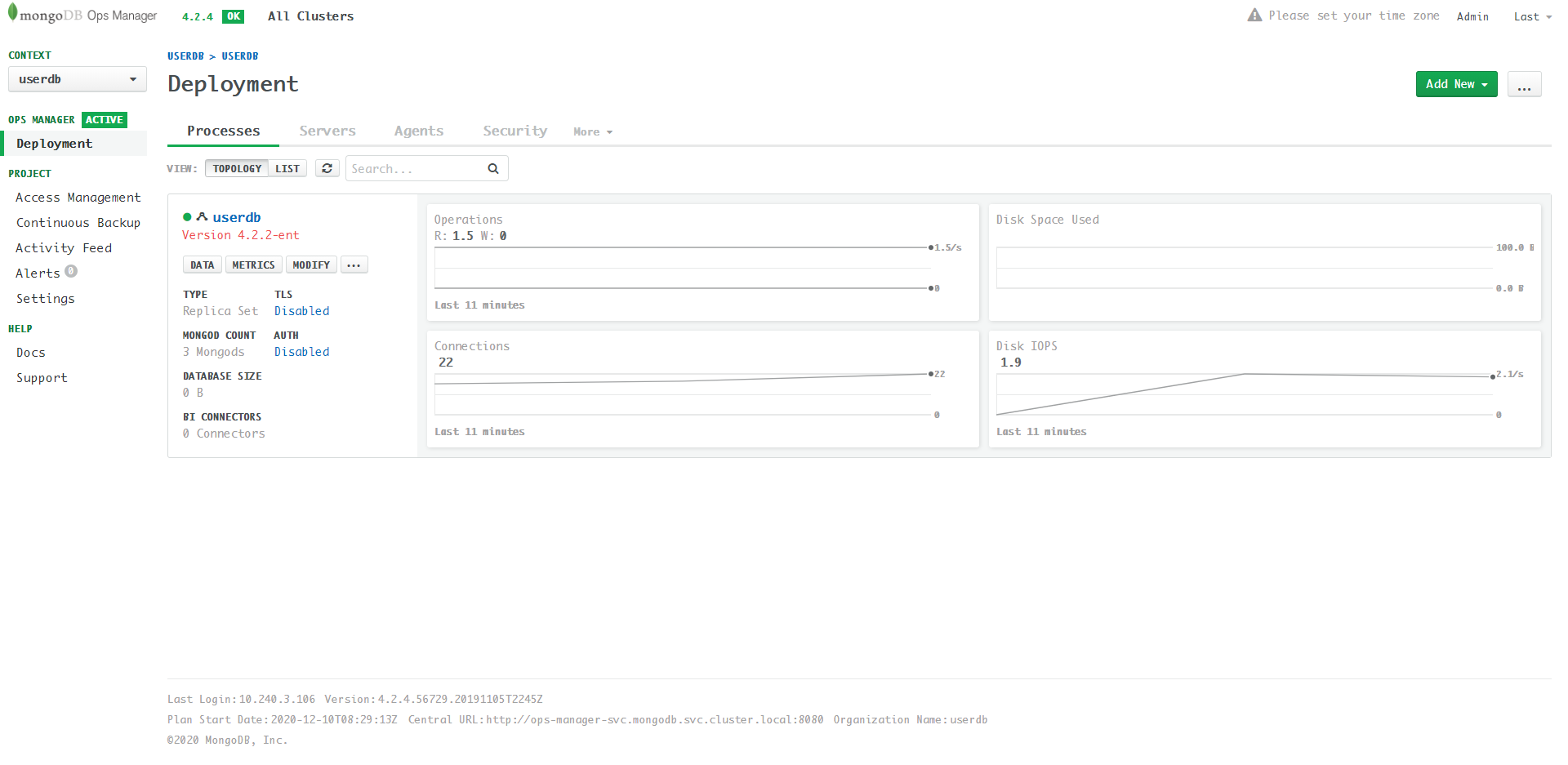Click the MongoDB leaf logo icon

click(x=12, y=13)
